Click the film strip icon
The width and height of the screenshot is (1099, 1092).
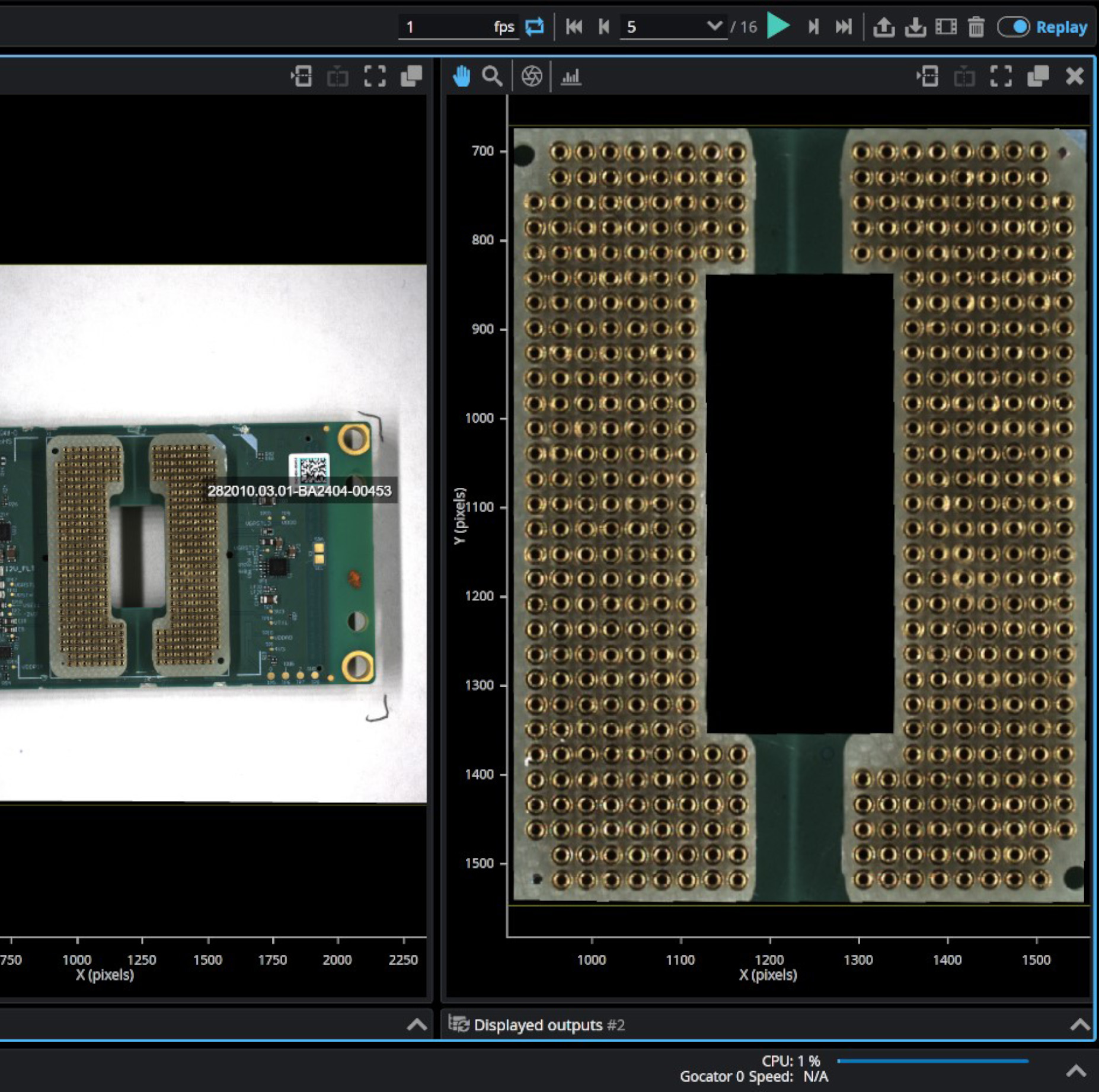pos(946,27)
